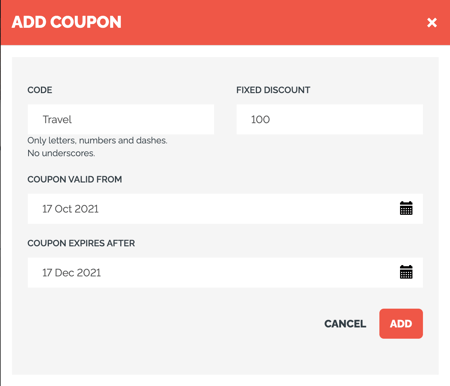Click the '17 Oct 2021' date text

click(70, 209)
